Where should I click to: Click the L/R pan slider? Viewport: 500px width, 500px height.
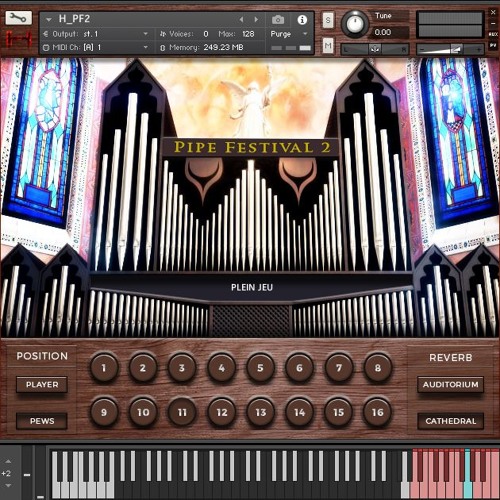tap(375, 49)
